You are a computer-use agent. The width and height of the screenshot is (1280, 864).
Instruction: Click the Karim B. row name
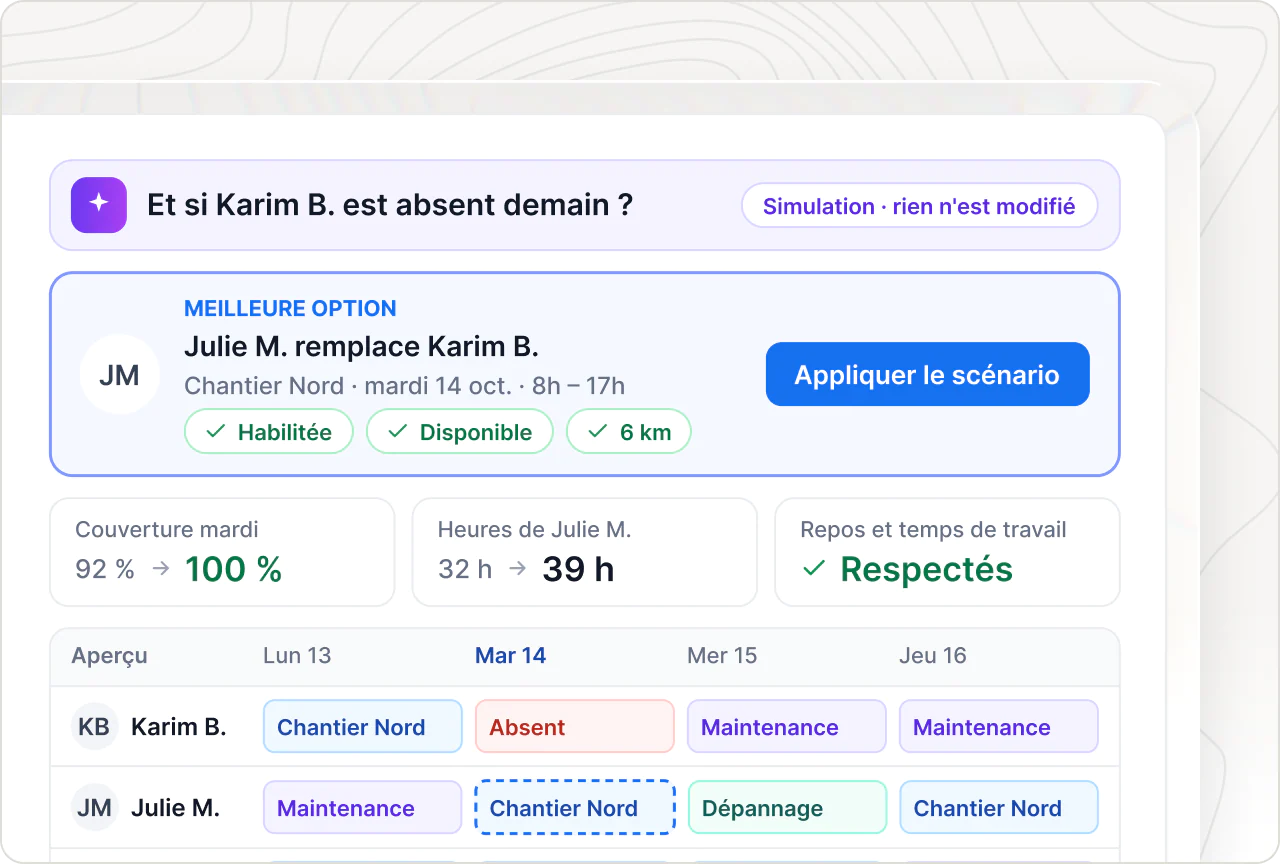179,727
